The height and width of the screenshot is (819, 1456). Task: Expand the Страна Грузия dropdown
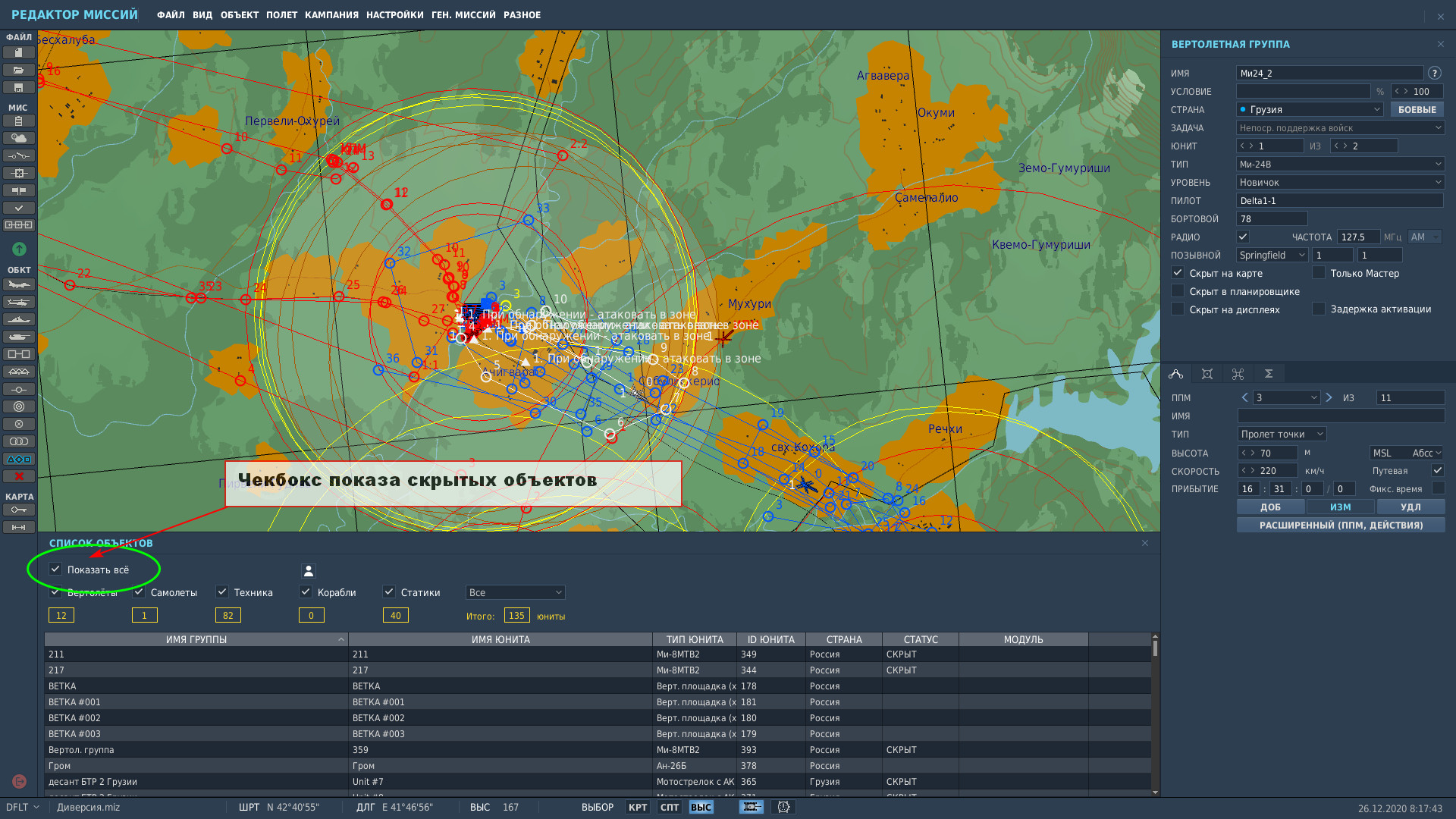1310,109
